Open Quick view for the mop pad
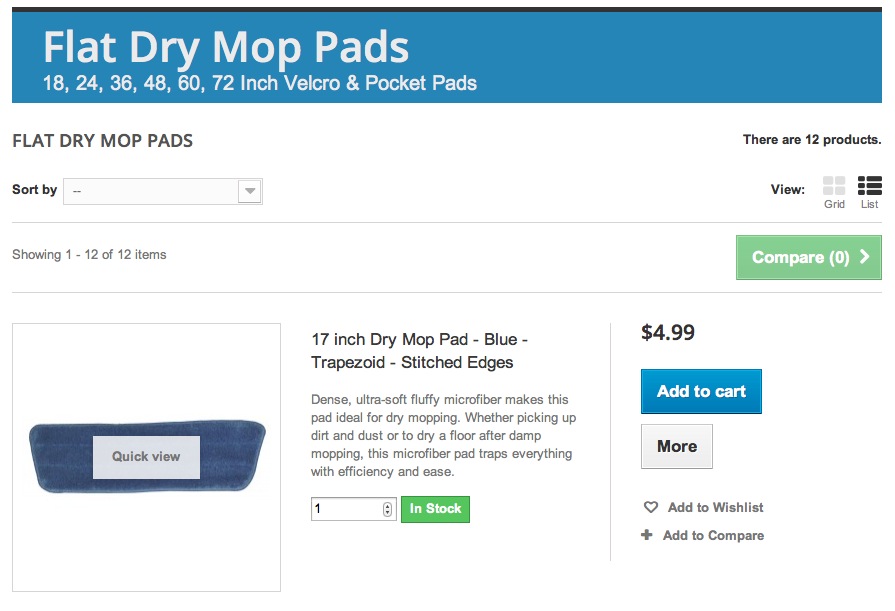 pos(146,457)
